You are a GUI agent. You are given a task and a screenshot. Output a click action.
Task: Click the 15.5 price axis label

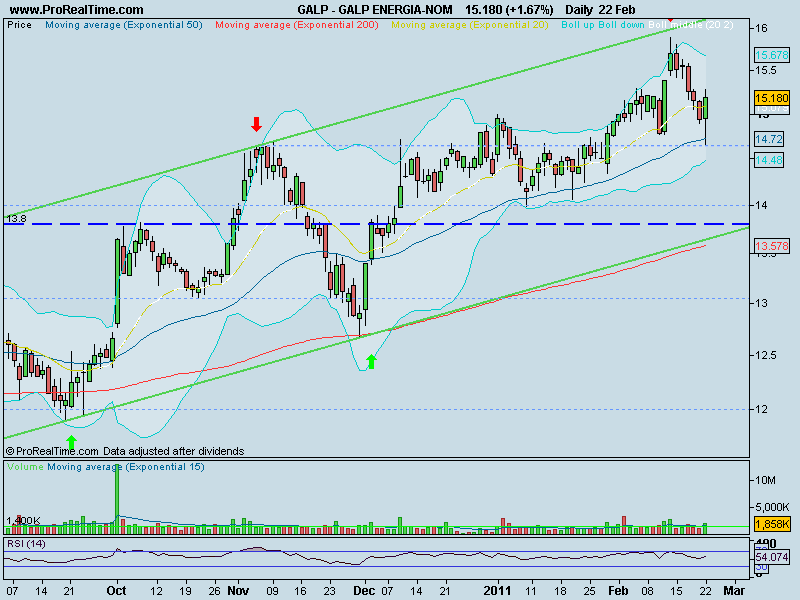(766, 70)
